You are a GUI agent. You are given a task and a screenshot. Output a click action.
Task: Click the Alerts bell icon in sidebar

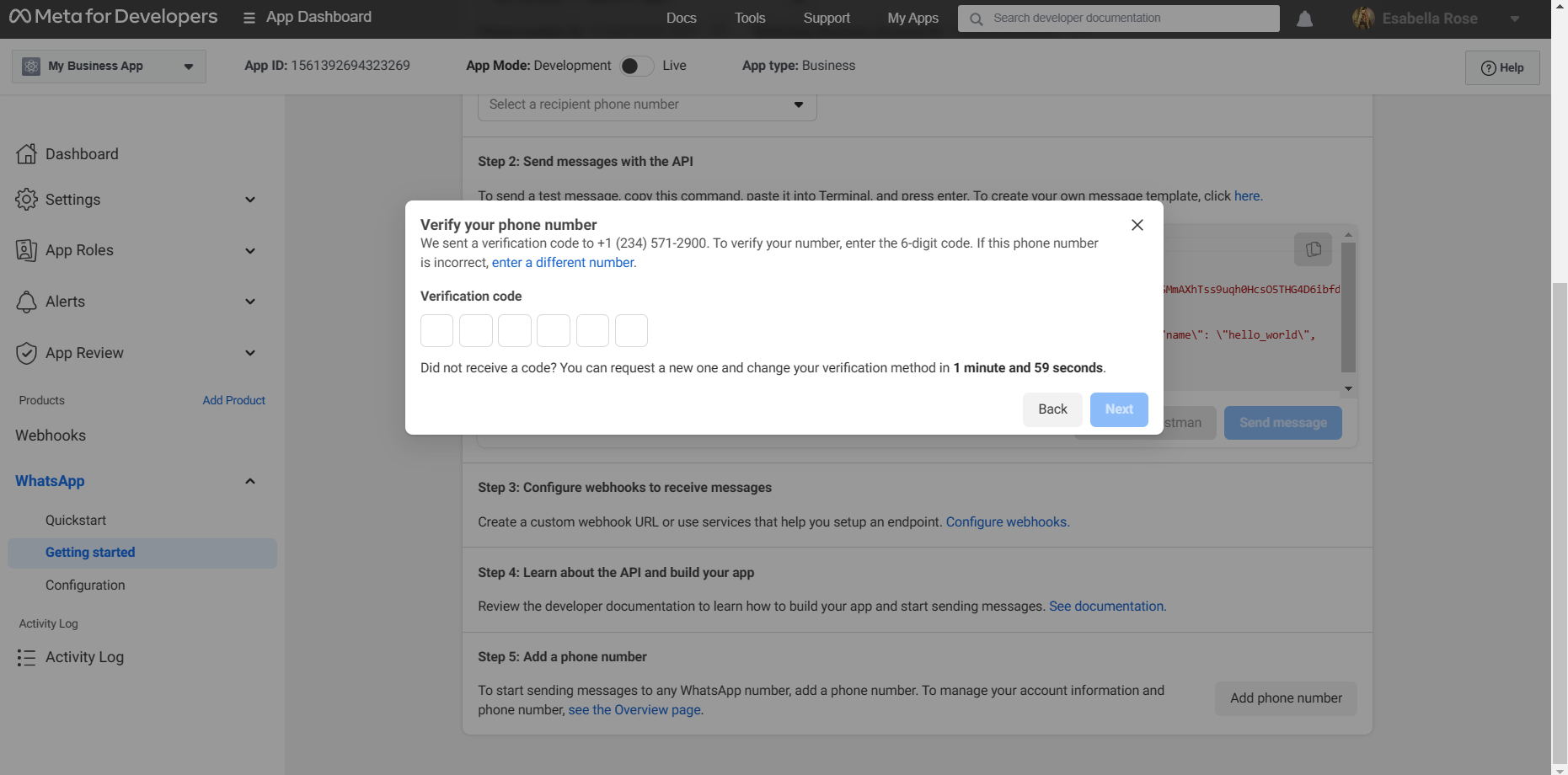click(x=27, y=302)
